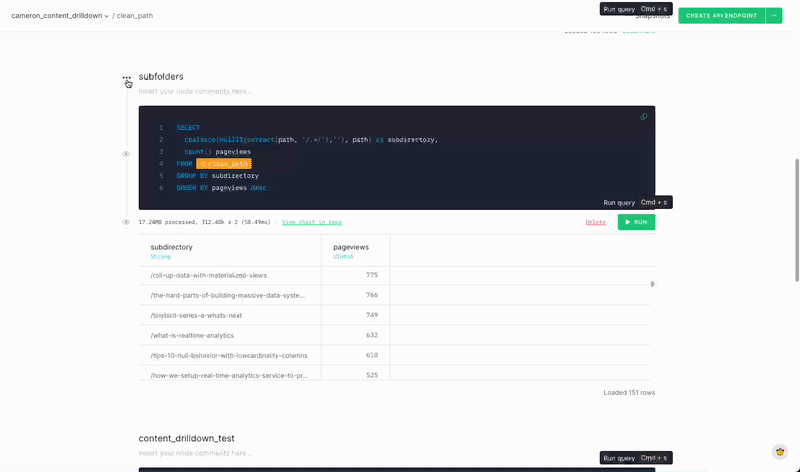Expand the Create API Endpoint arrow dropdown
The height and width of the screenshot is (472, 800).
[x=773, y=15]
